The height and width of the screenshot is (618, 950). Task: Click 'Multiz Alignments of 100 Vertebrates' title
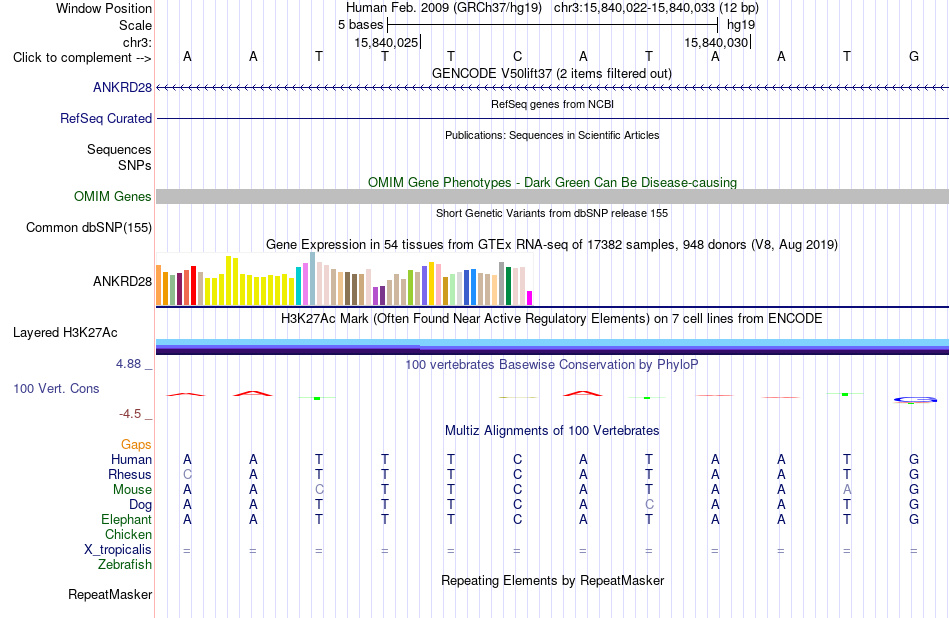click(552, 431)
